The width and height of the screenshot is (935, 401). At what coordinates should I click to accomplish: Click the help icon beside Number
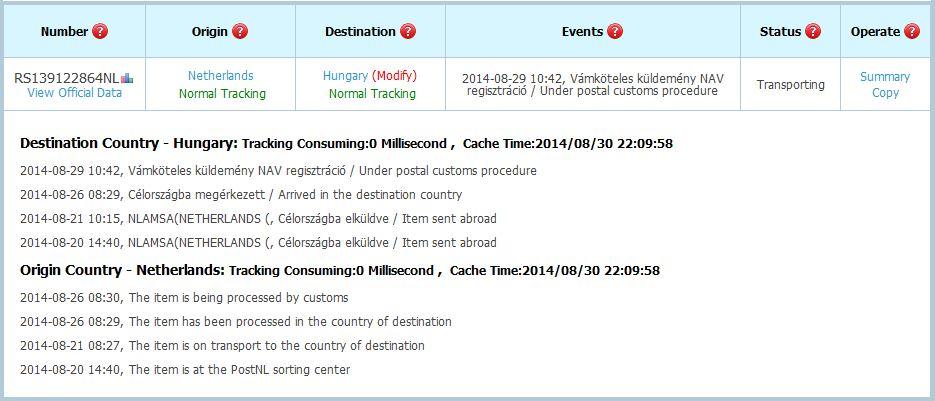coord(100,31)
